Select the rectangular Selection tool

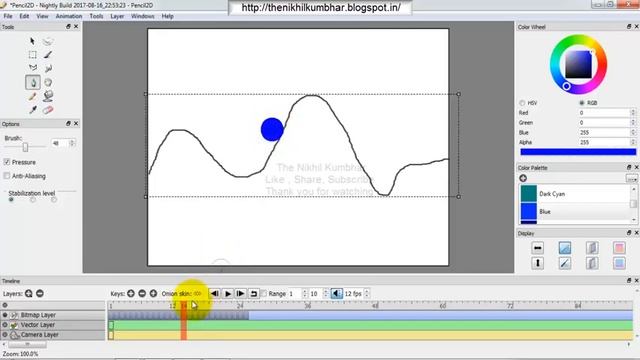pyautogui.click(x=33, y=55)
